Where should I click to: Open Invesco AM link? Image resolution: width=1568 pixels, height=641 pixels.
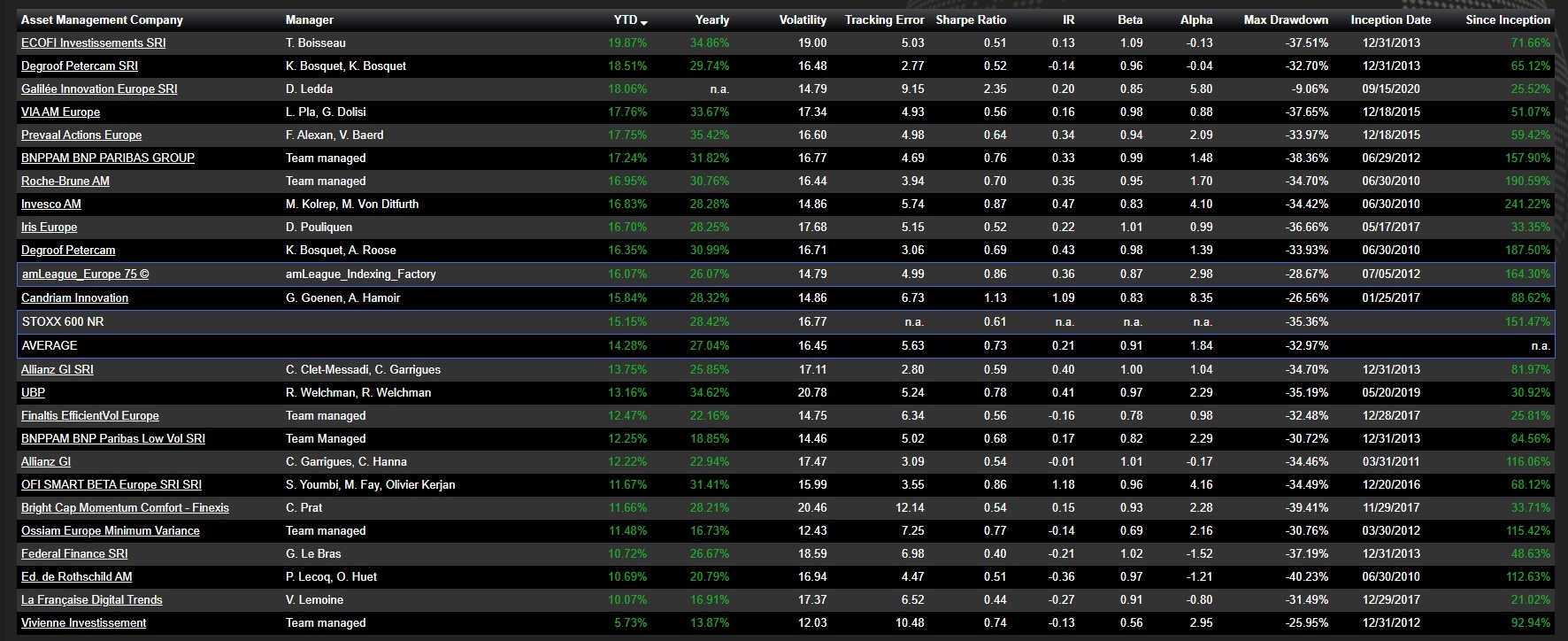point(51,204)
